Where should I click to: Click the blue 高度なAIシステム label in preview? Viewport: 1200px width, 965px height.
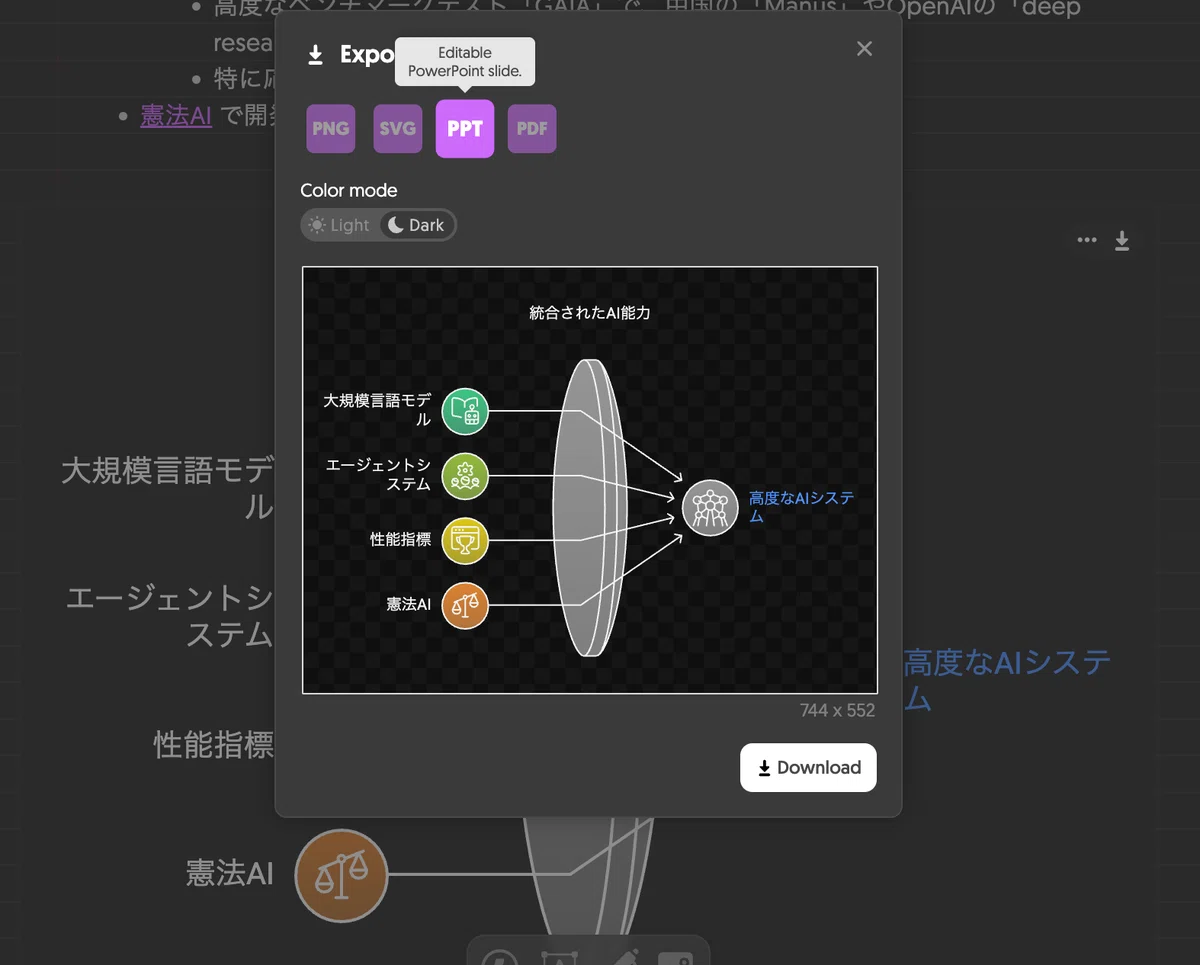click(802, 507)
